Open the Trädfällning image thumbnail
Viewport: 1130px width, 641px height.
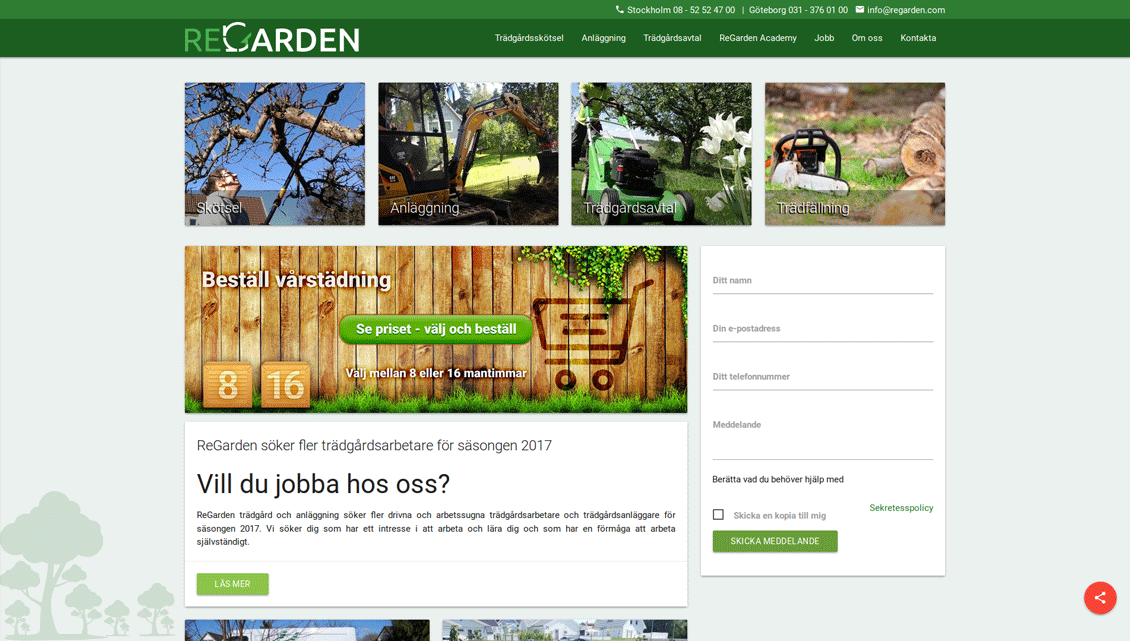pos(854,154)
